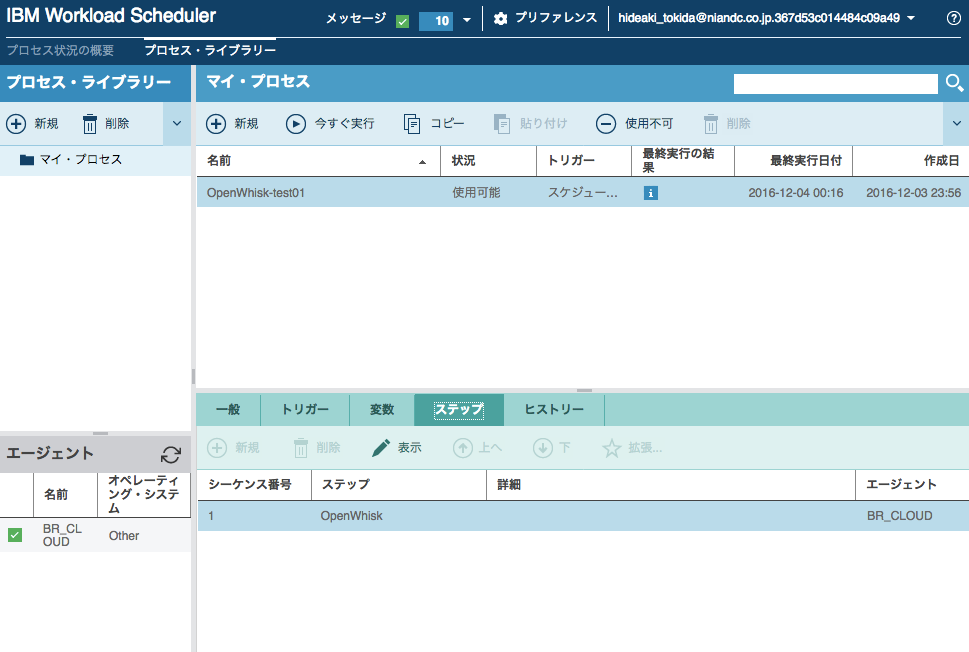Open the ヒストリー tab
The width and height of the screenshot is (969, 652).
coord(554,410)
